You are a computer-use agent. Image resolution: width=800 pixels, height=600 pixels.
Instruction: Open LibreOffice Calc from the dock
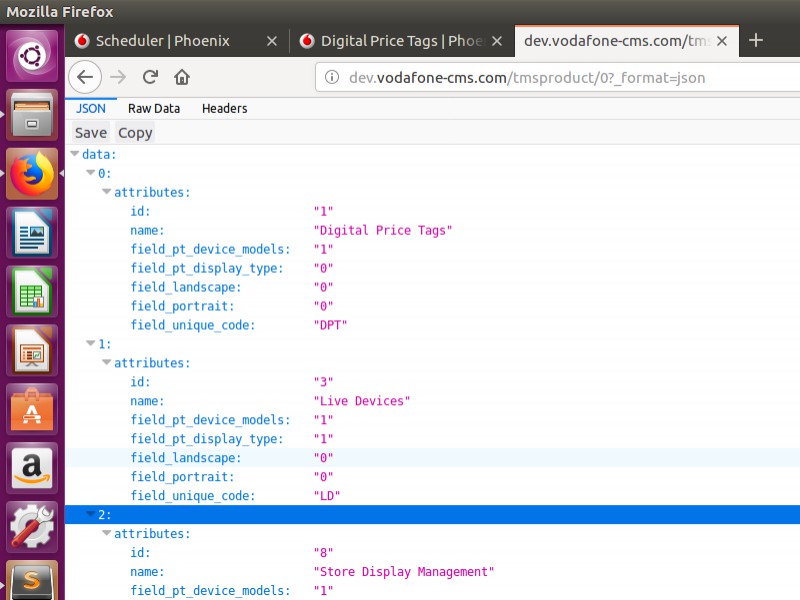point(33,294)
